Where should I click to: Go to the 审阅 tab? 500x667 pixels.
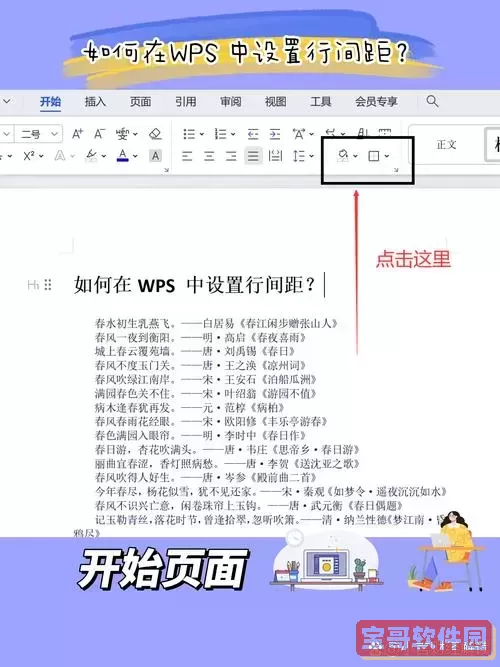coord(231,102)
